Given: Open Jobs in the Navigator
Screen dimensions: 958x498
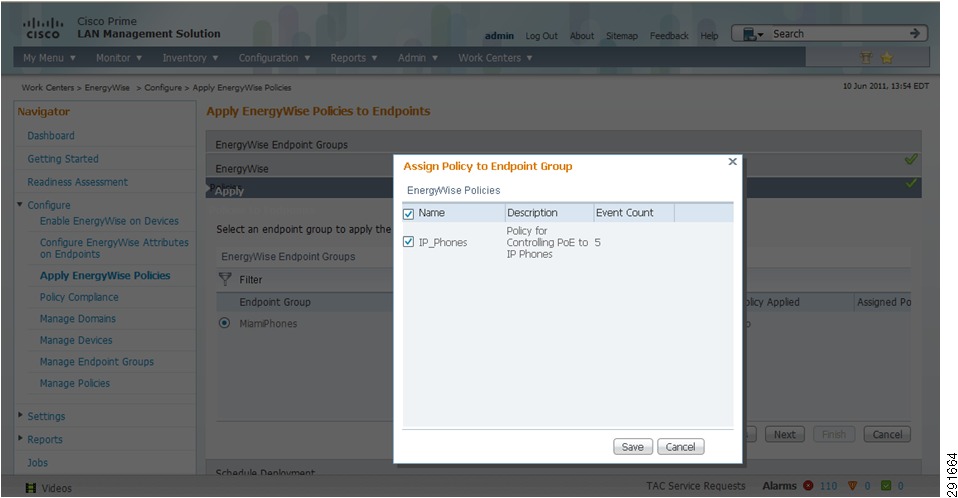Looking at the screenshot, I should coord(37,463).
